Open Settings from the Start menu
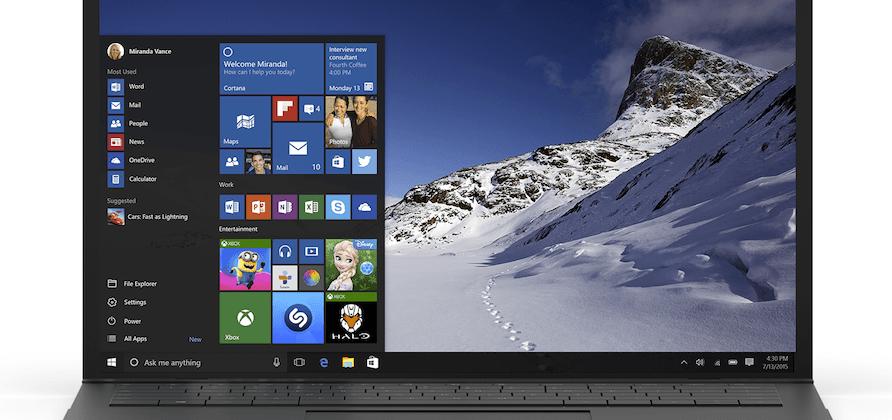 pos(134,302)
